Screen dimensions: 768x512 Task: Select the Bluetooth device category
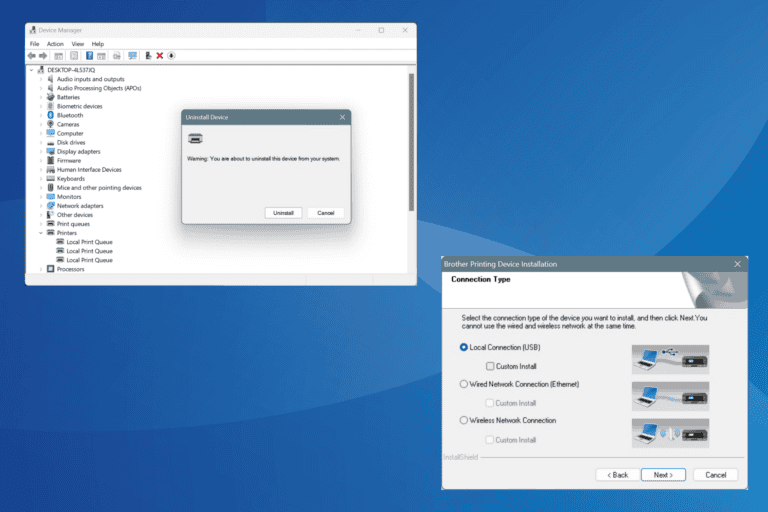[70, 115]
